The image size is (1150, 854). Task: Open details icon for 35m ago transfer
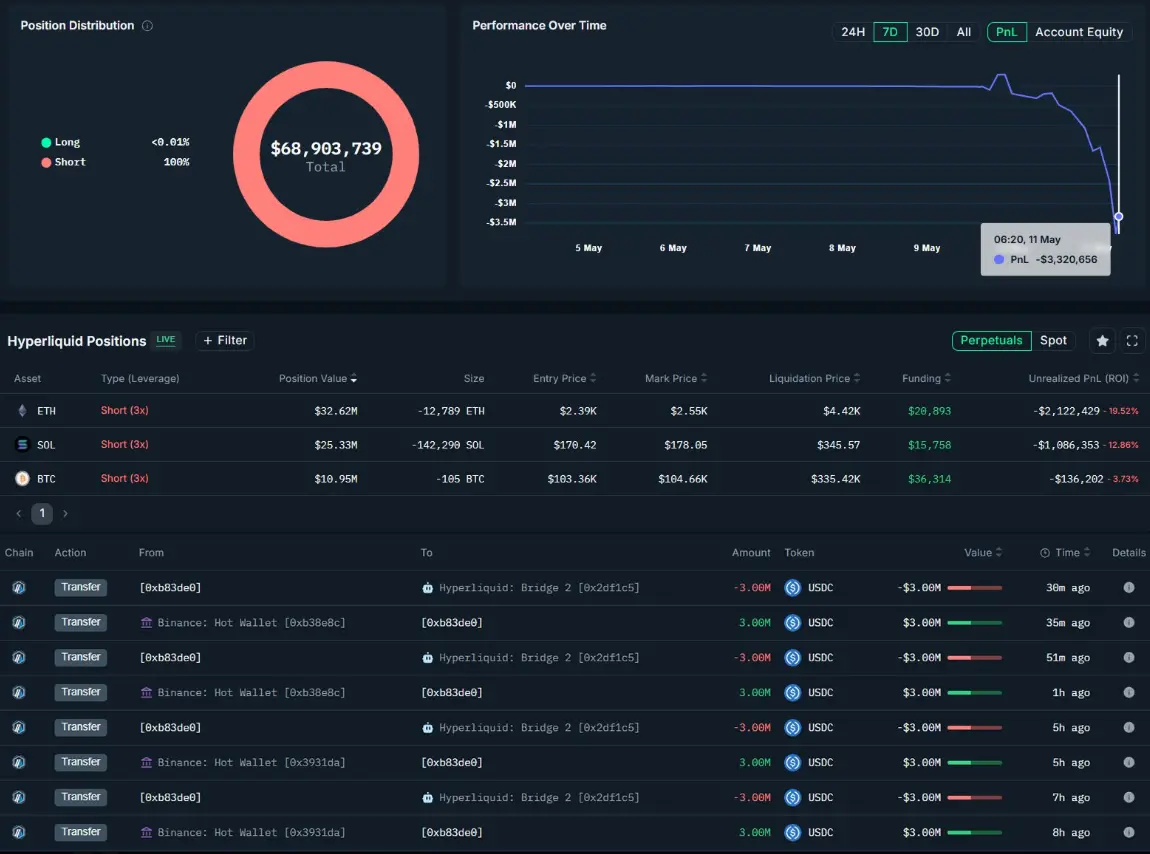click(1128, 622)
